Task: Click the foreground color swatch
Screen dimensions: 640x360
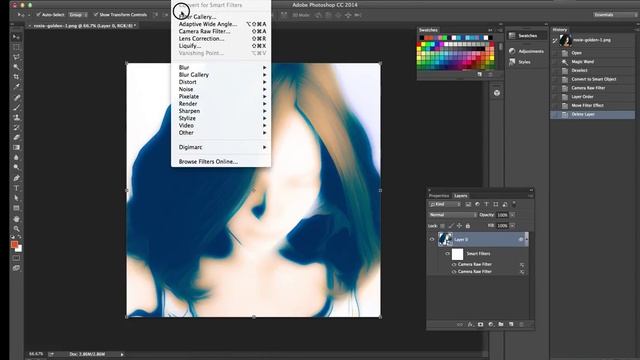Action: click(14, 244)
